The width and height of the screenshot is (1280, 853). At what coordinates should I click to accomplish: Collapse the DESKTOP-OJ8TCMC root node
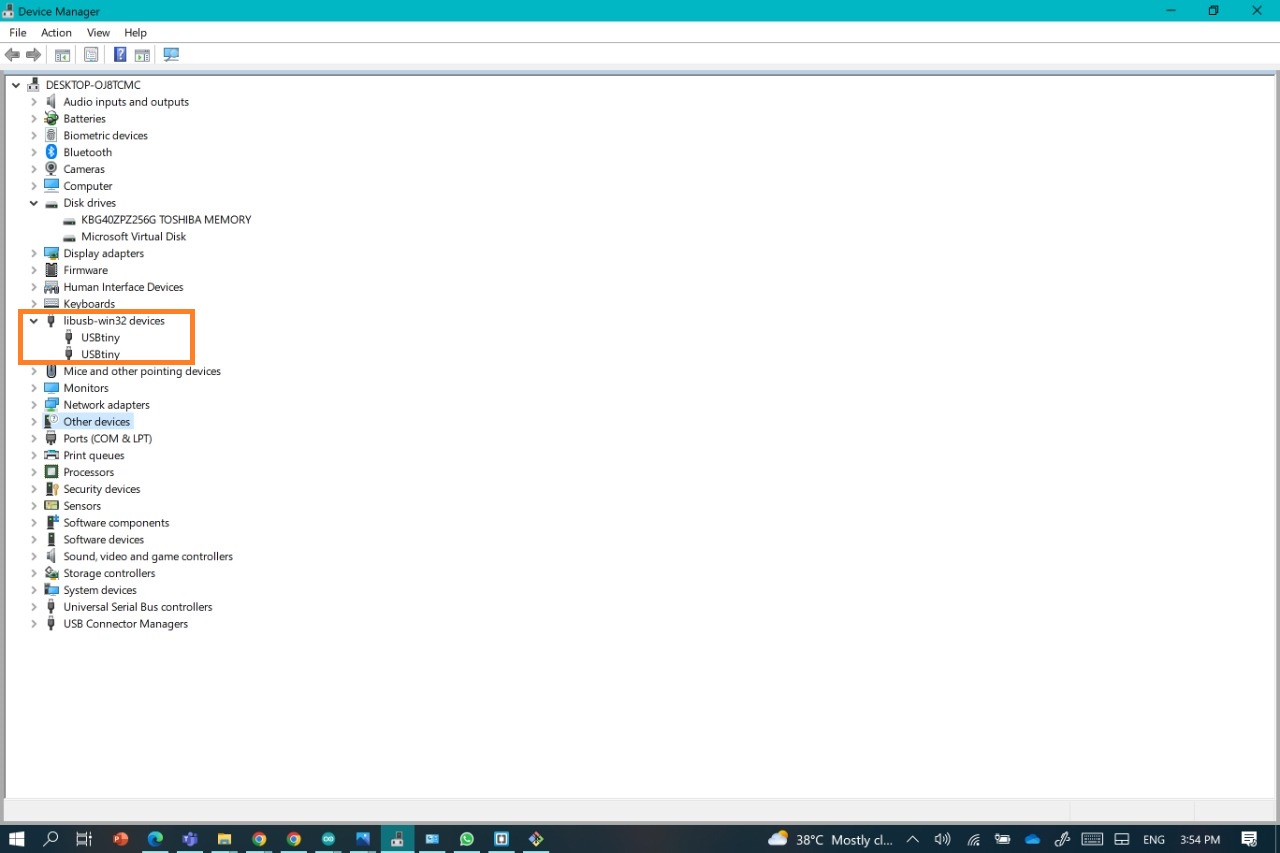pyautogui.click(x=16, y=85)
